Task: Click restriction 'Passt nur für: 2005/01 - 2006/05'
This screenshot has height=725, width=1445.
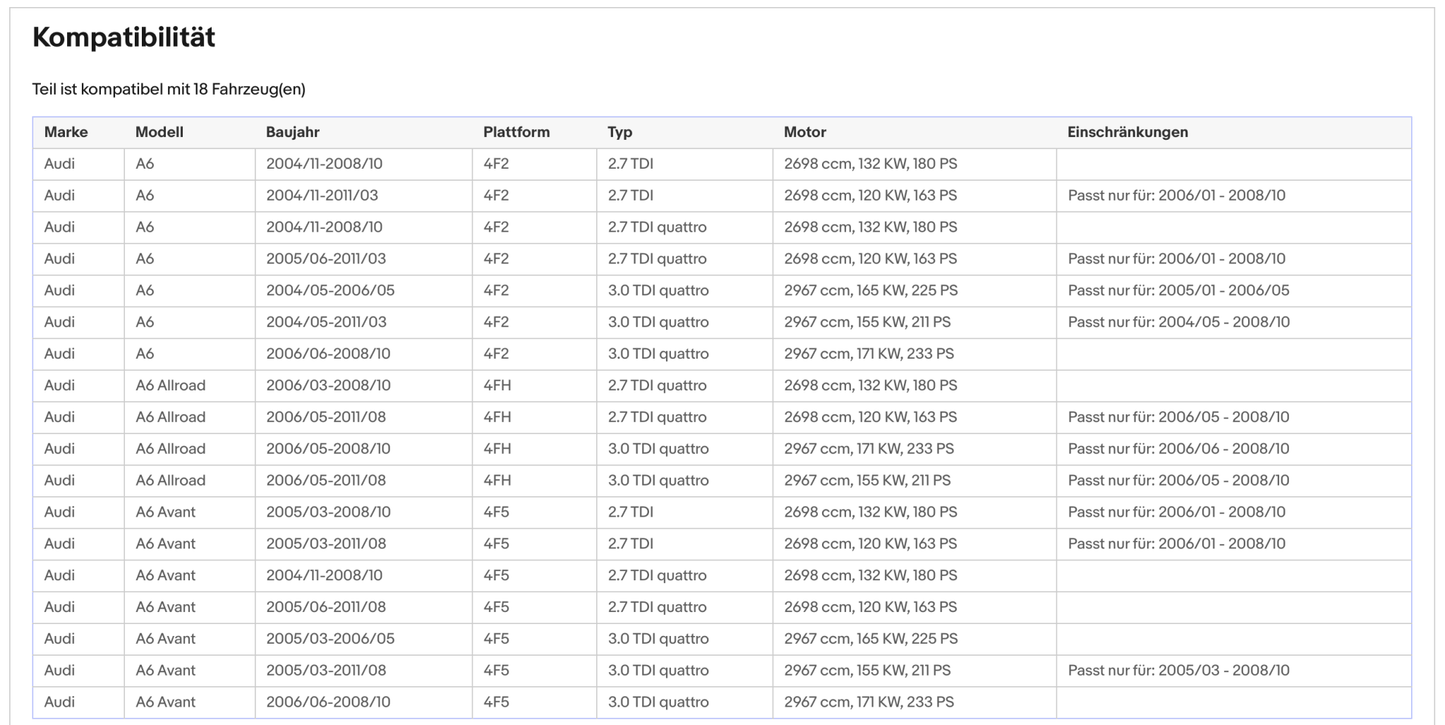Action: coord(1178,291)
